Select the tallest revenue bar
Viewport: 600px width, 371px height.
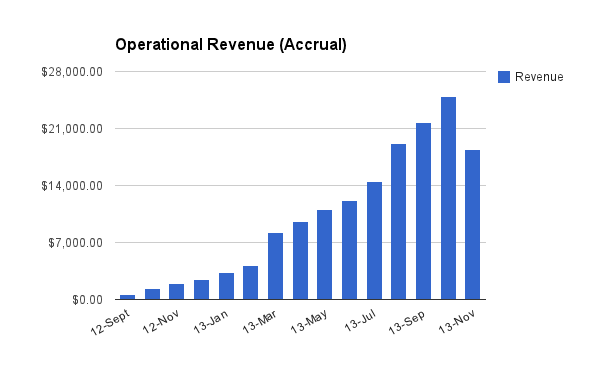tap(448, 198)
